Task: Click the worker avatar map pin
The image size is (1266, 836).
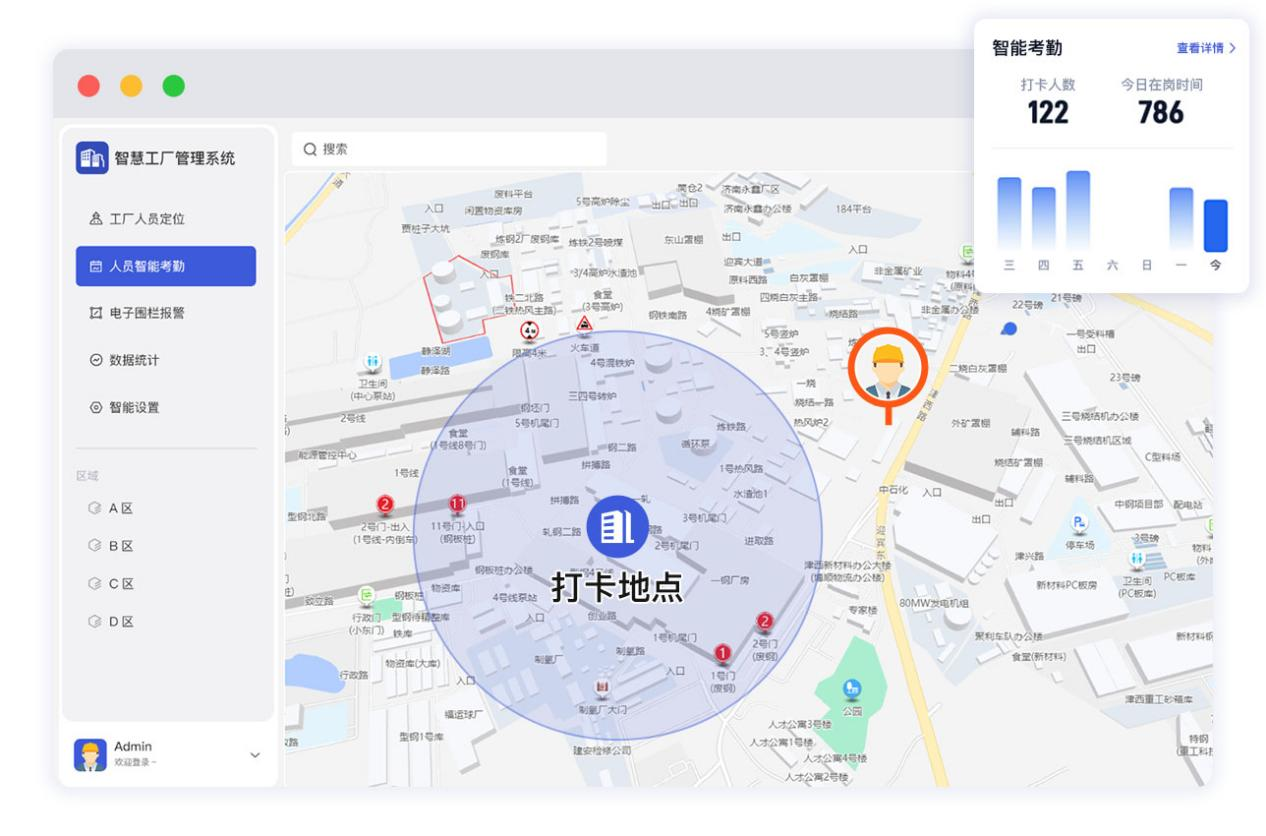Action: point(888,368)
